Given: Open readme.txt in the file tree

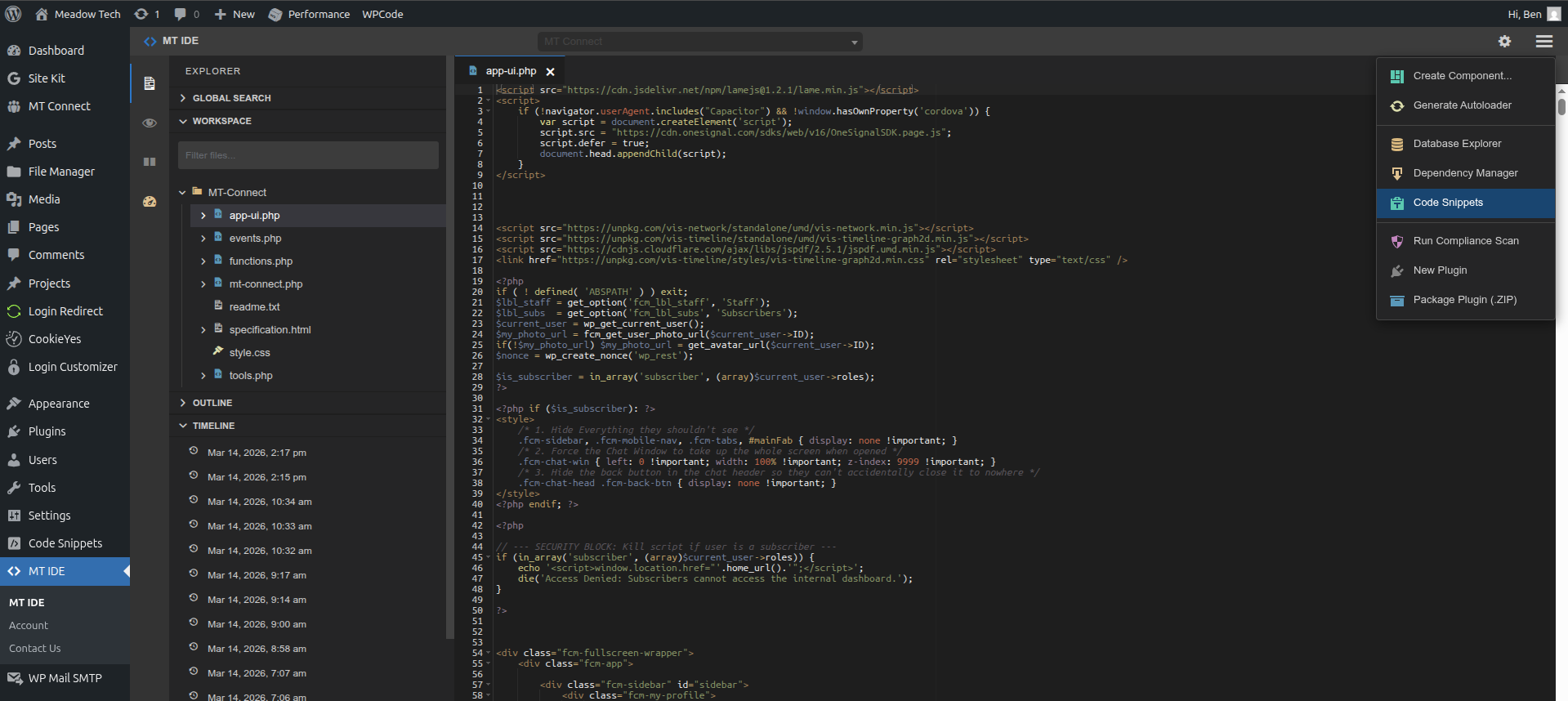Looking at the screenshot, I should pyautogui.click(x=254, y=307).
